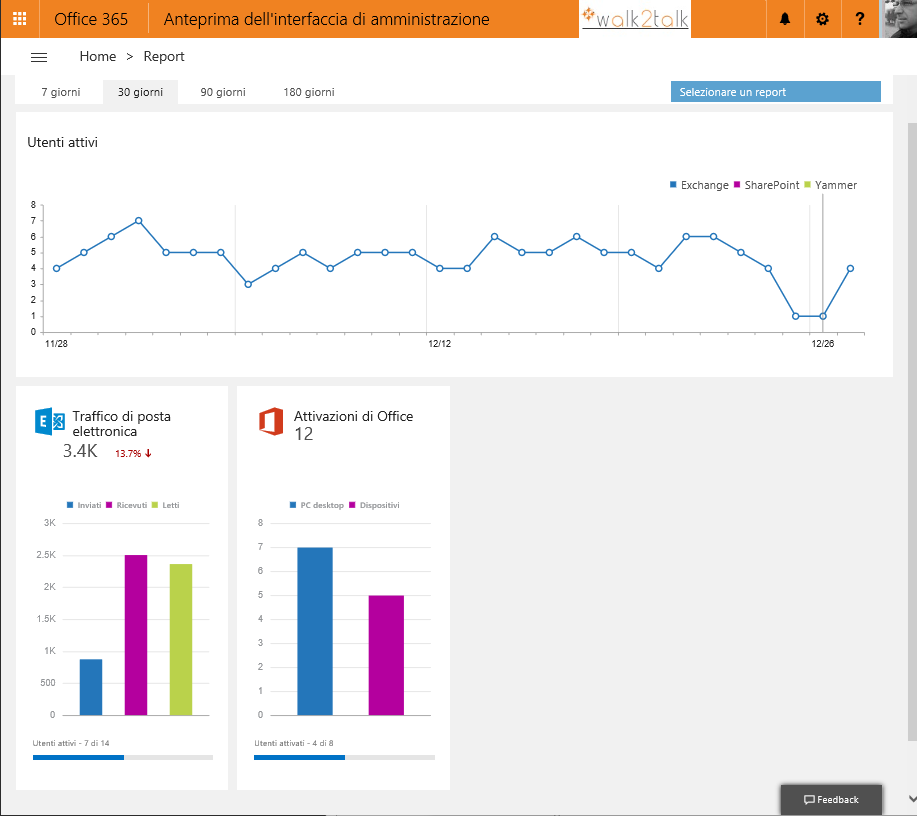Click the green Letti bar

(181, 639)
